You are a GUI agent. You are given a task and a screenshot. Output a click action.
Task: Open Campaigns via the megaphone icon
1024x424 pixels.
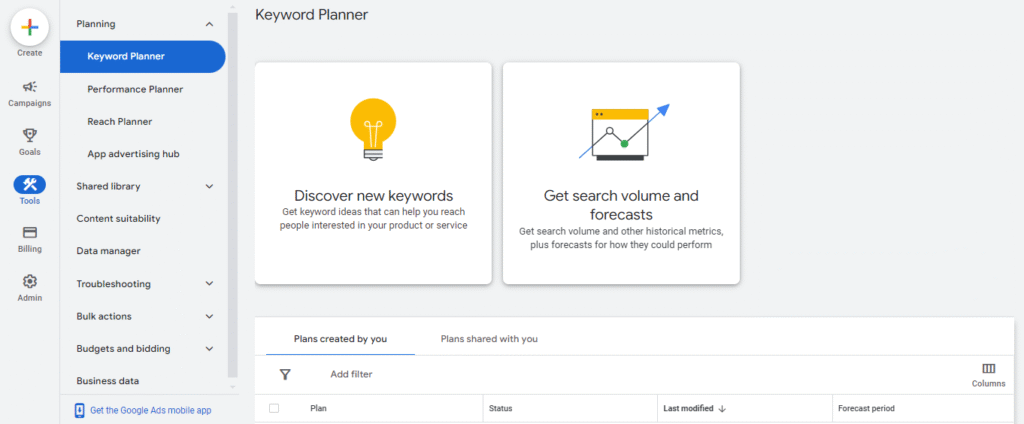point(29,87)
